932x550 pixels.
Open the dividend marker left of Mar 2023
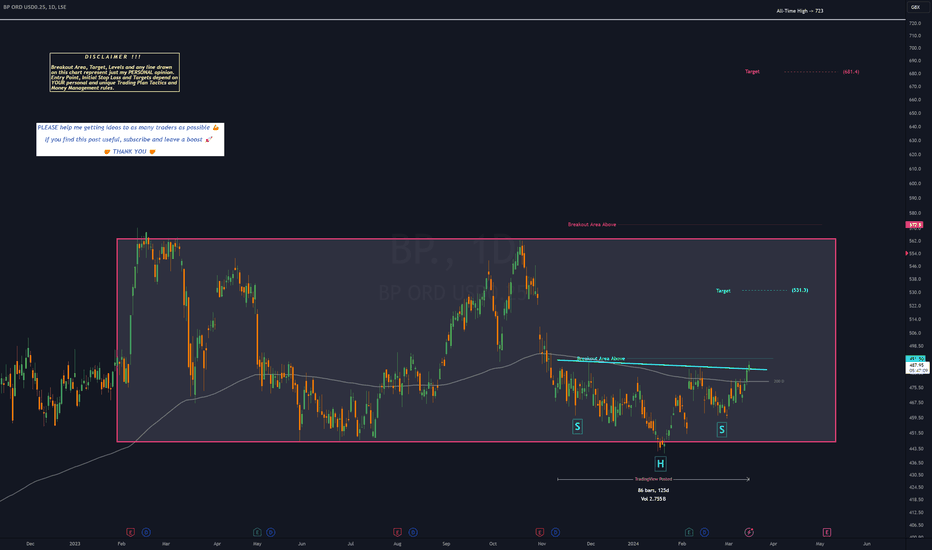click(x=146, y=532)
